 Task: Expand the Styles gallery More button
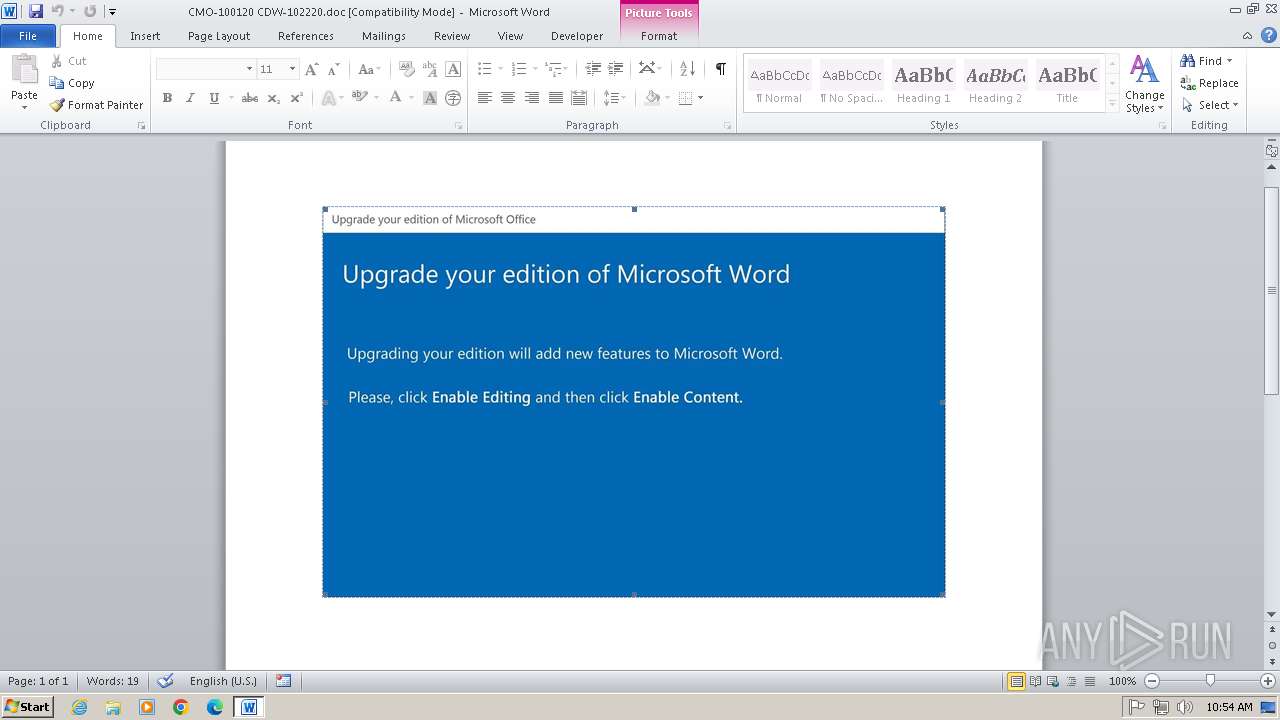tap(1112, 104)
